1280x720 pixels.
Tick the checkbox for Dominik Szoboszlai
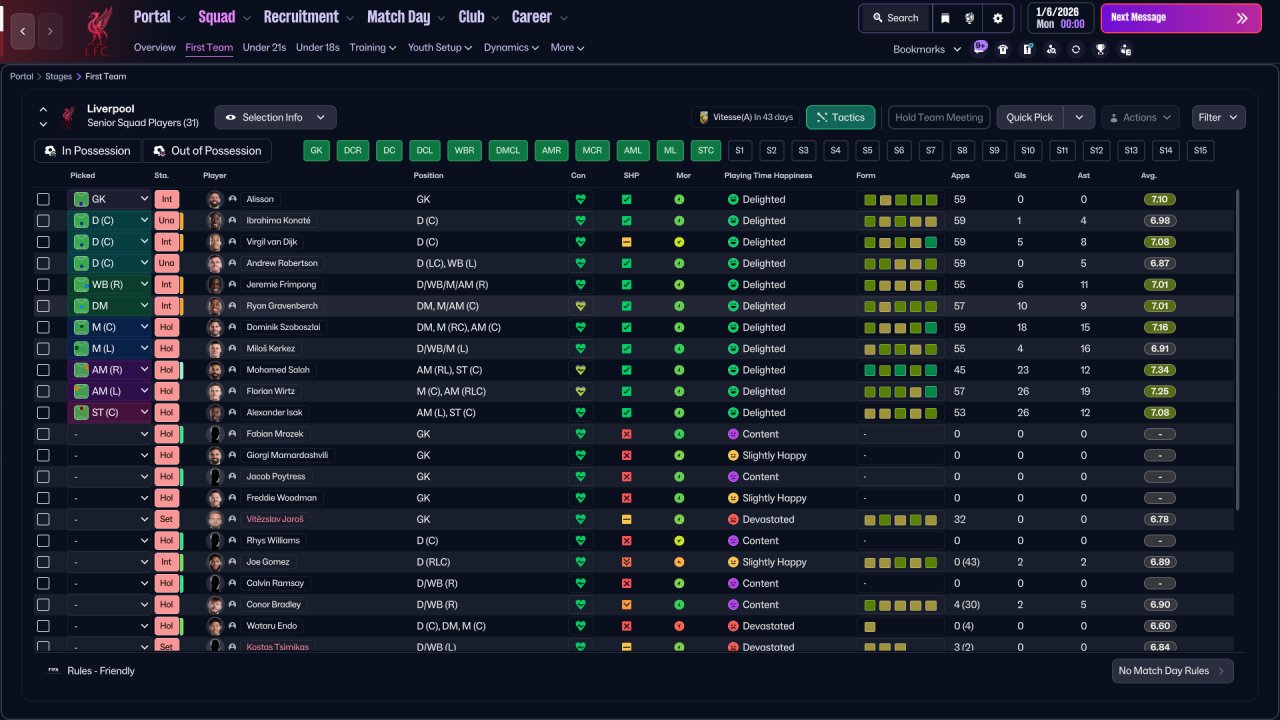click(43, 327)
